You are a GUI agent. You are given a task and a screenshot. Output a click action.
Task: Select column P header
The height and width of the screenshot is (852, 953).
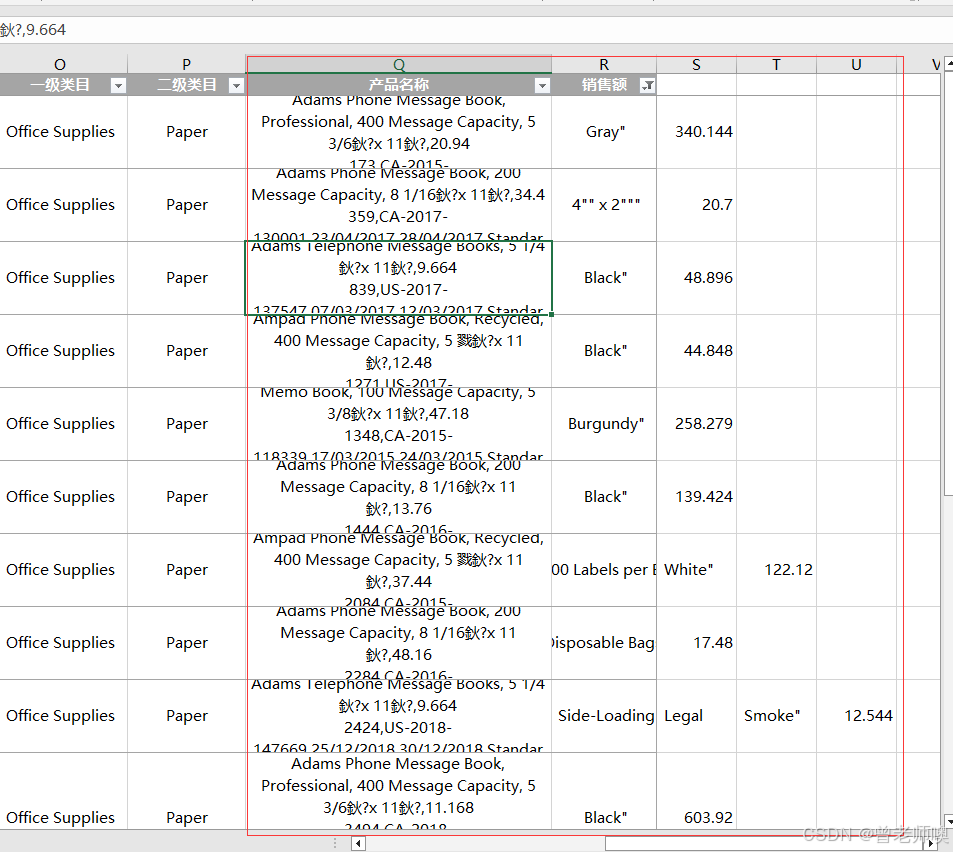point(187,64)
